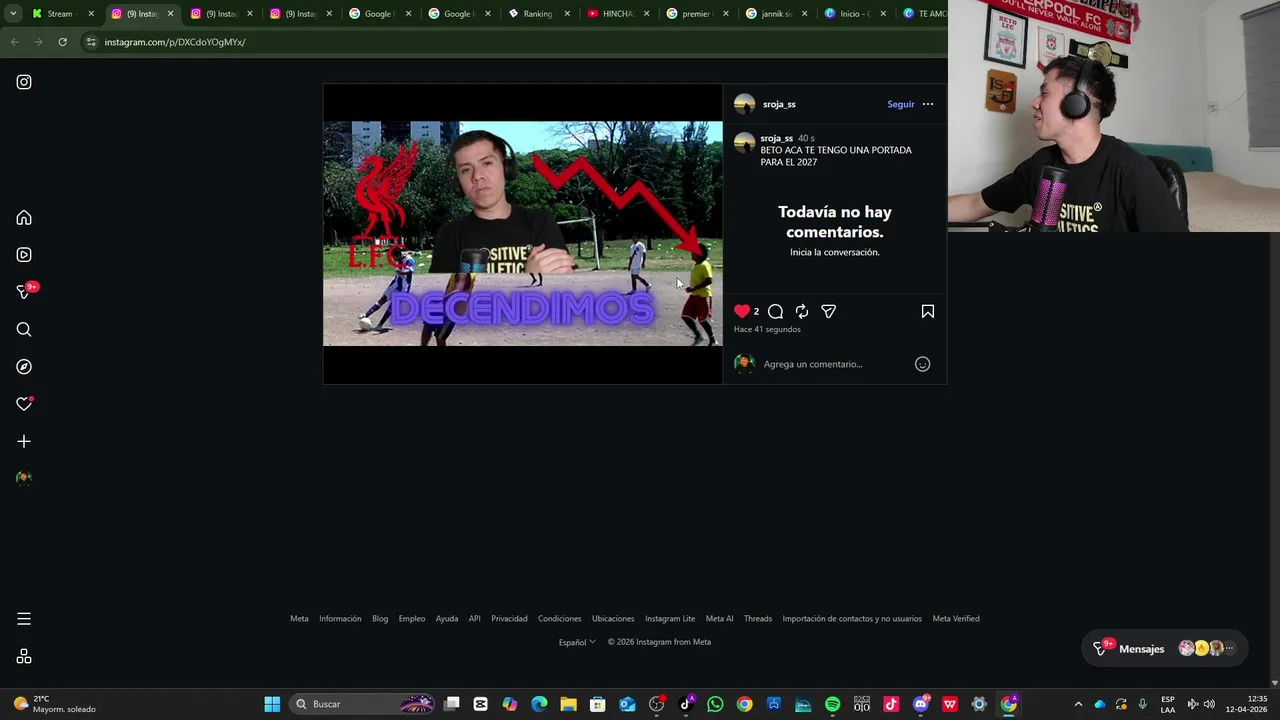Open Instagram search from the sidebar

(24, 329)
